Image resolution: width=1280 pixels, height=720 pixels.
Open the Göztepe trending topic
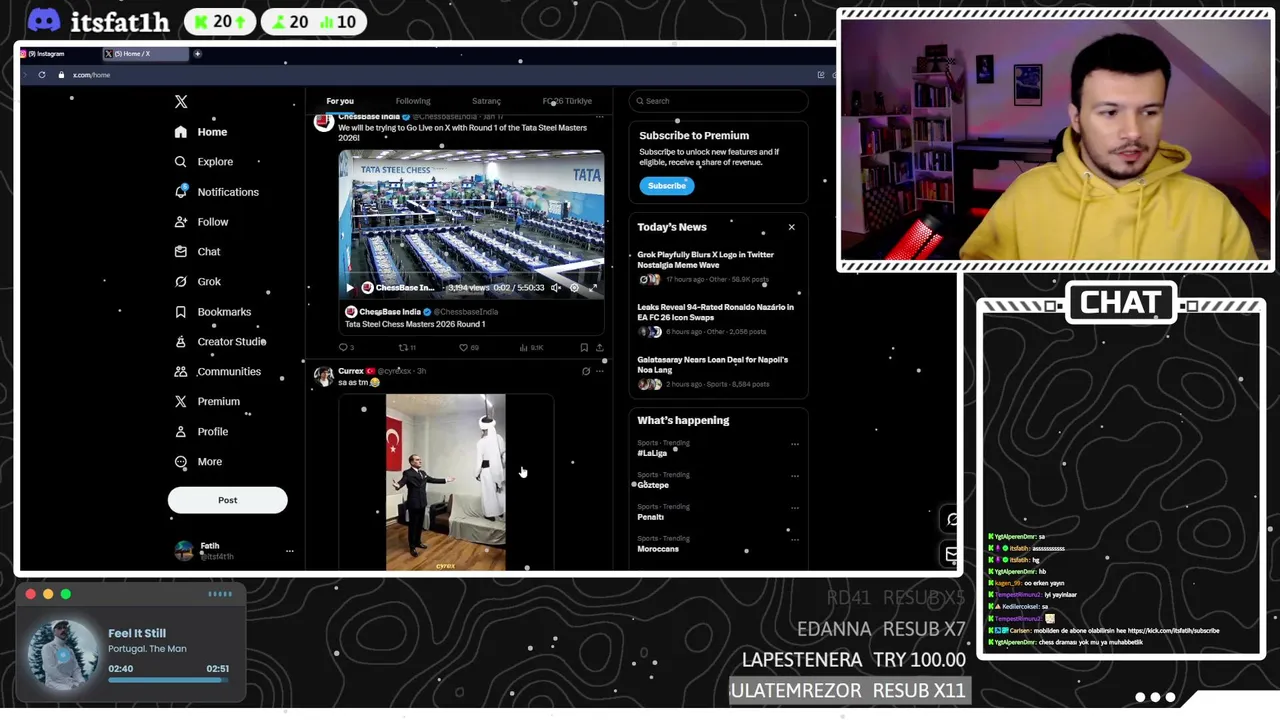click(x=653, y=485)
